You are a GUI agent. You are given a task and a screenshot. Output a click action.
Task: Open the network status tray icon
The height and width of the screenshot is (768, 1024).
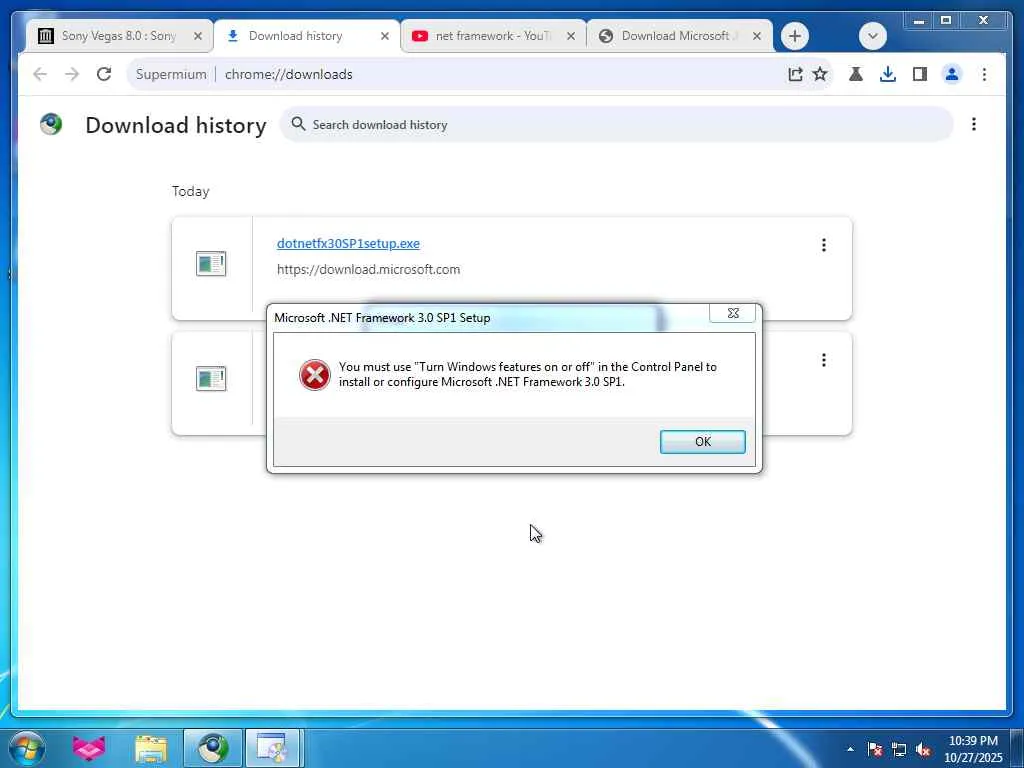pos(899,749)
